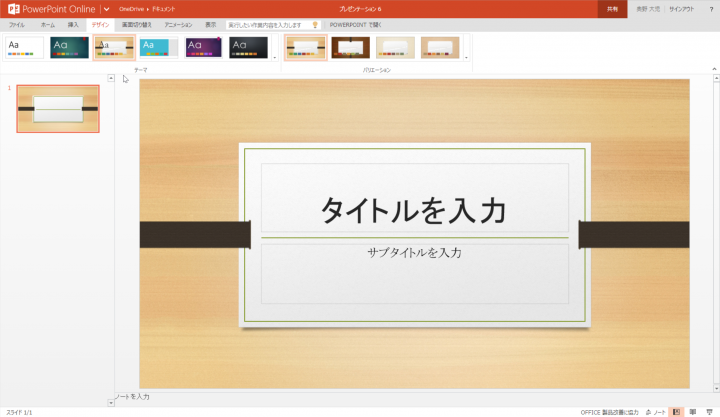
Task: Open the ドキュメント folder breadcrumb link
Action: click(x=163, y=9)
